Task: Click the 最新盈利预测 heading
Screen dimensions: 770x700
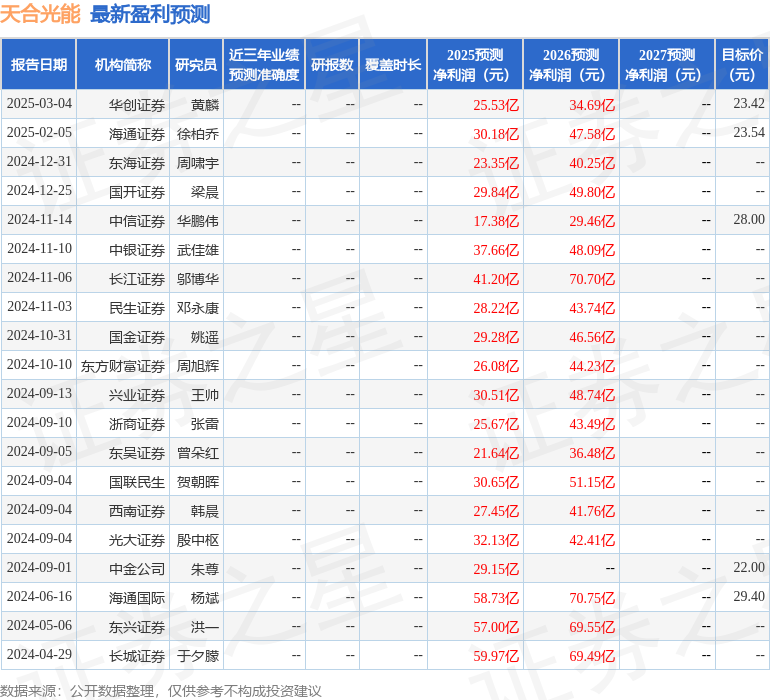Action: point(150,14)
